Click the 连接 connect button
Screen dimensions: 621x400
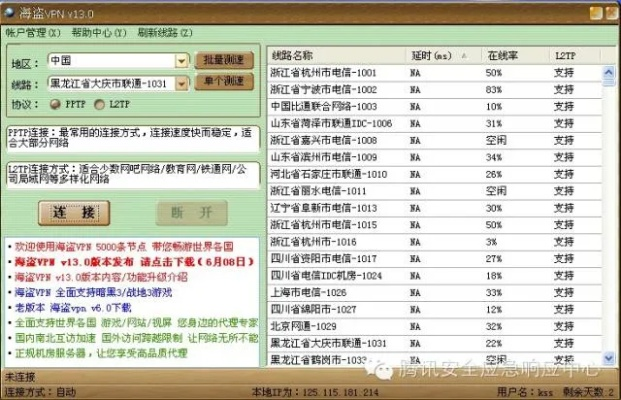74,212
